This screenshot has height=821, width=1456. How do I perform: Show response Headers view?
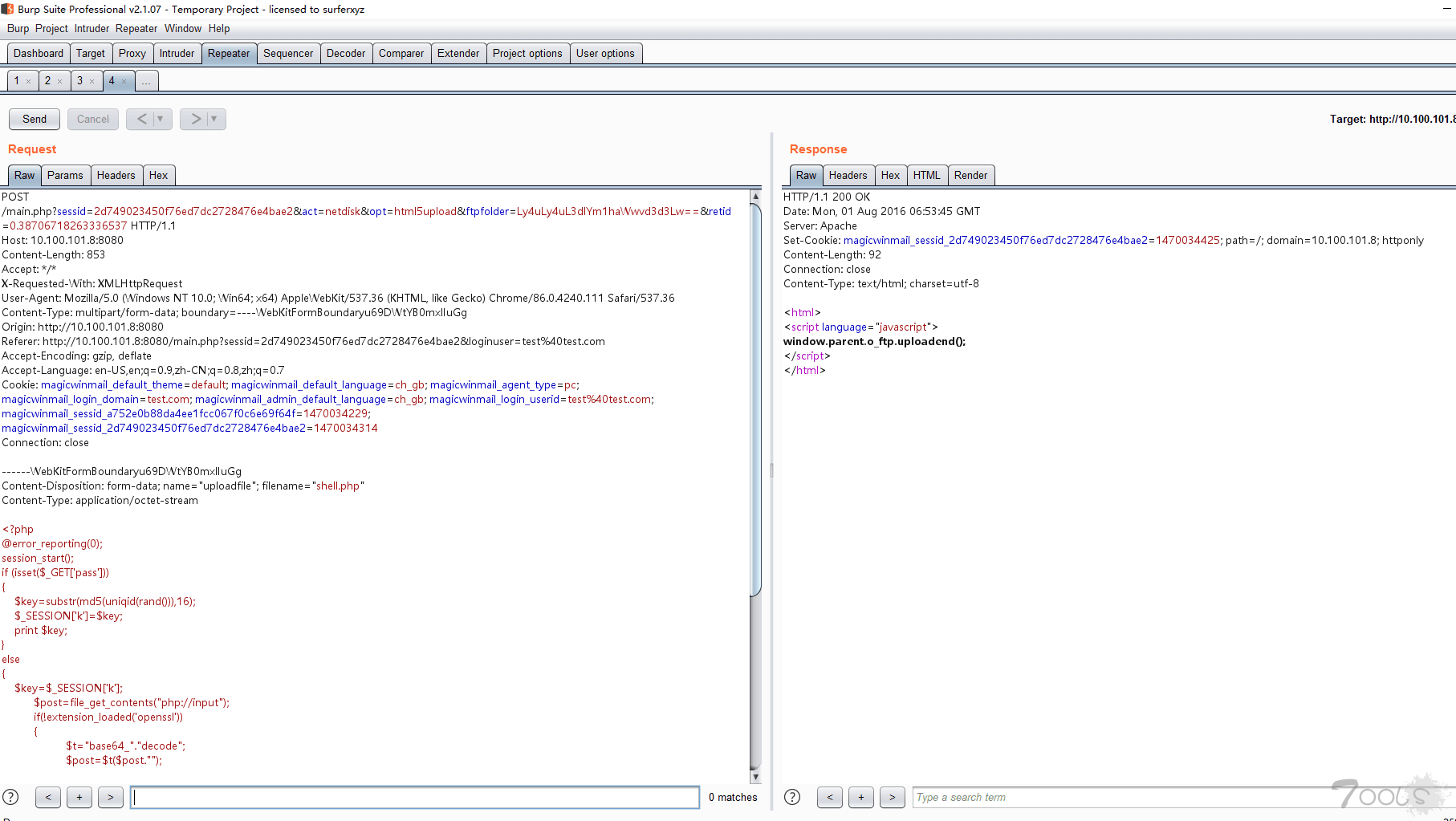click(x=848, y=175)
